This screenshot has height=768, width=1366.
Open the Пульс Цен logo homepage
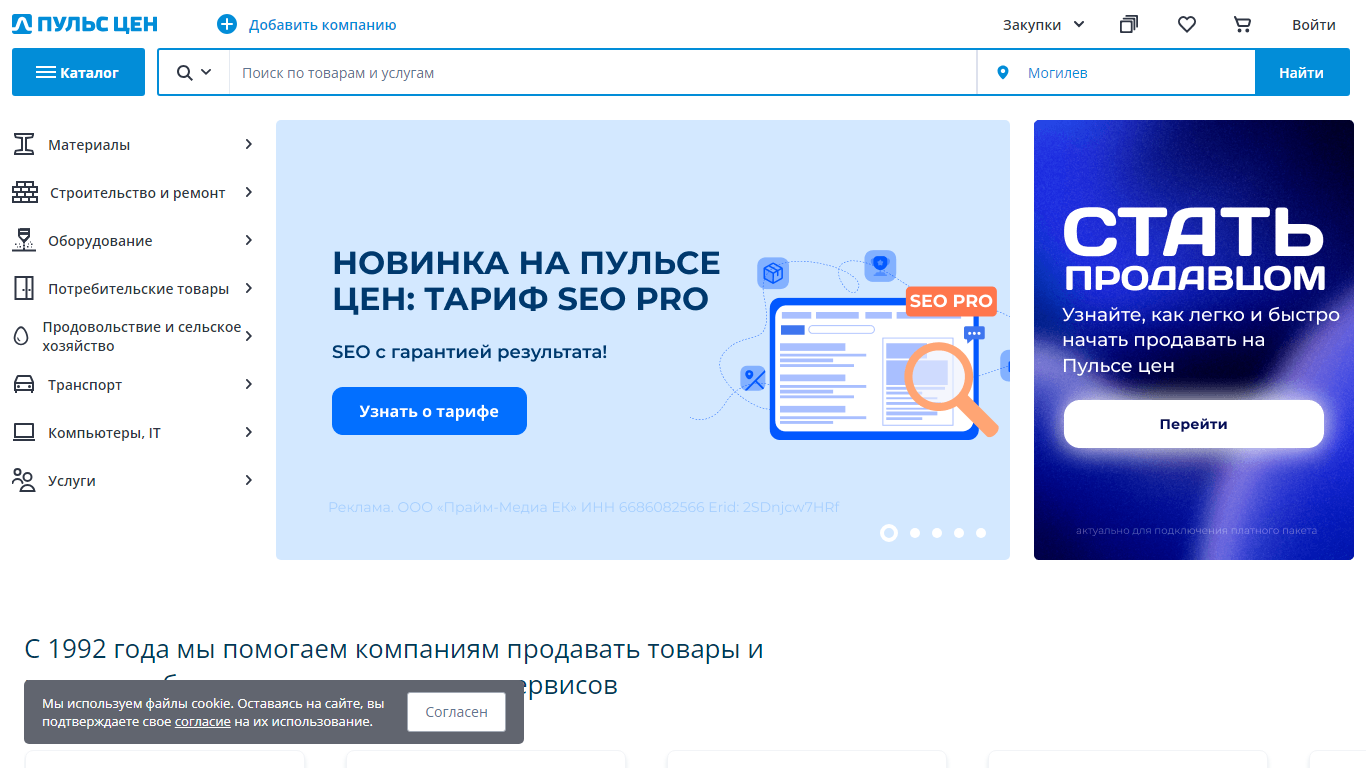pyautogui.click(x=85, y=25)
